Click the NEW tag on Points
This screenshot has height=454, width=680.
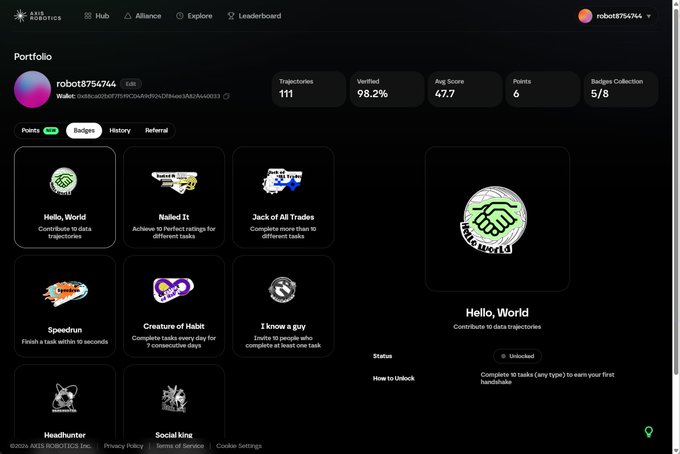tap(51, 131)
